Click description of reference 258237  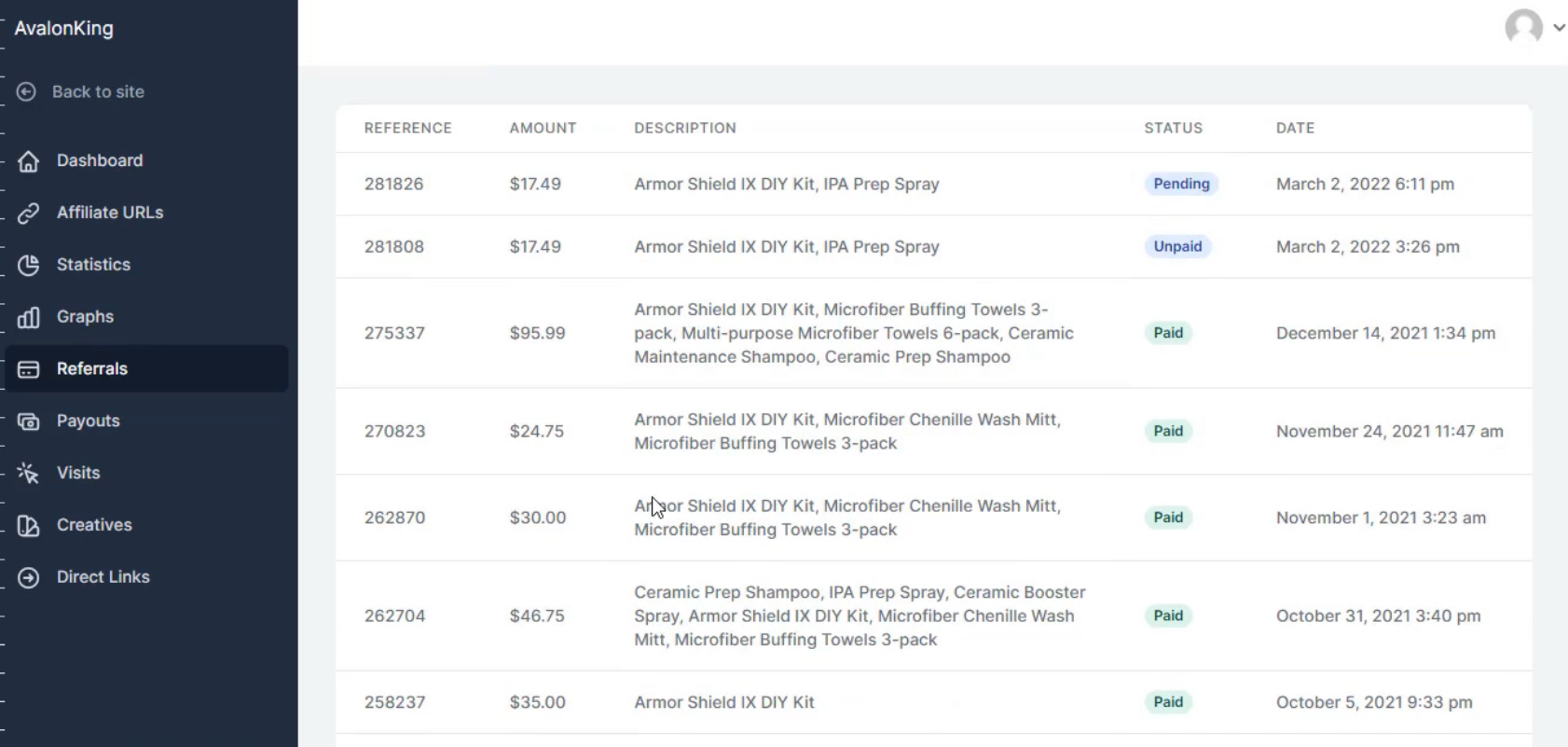pos(724,702)
